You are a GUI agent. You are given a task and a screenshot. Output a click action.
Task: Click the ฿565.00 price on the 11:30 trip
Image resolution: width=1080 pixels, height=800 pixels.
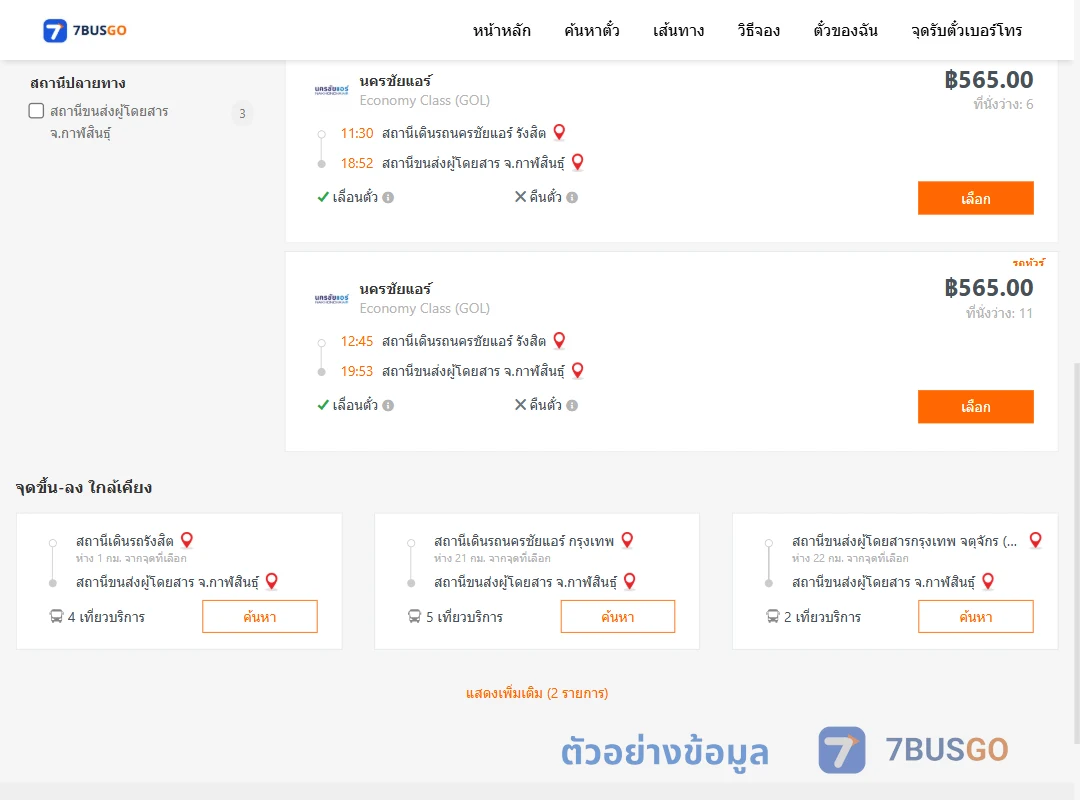point(988,80)
